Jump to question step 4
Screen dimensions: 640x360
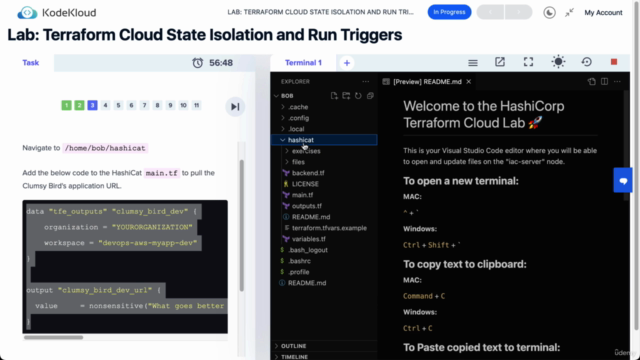(105, 105)
